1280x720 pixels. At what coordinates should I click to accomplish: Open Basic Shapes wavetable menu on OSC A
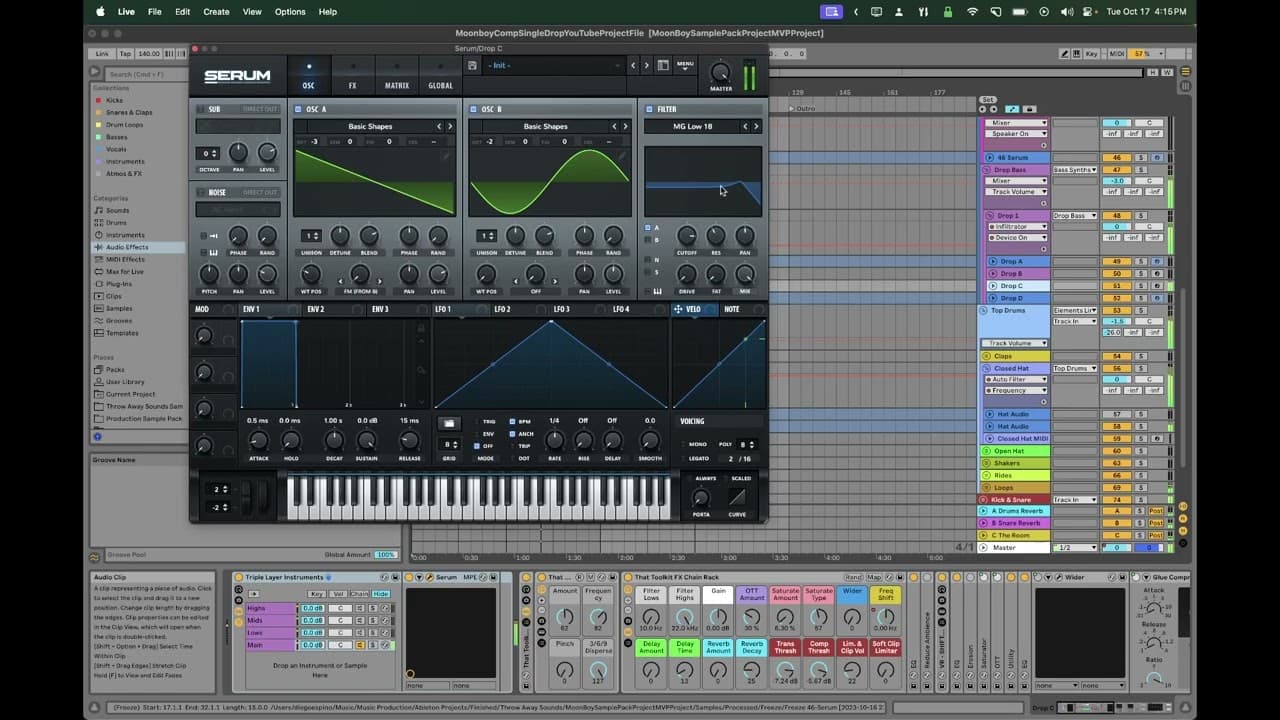coord(370,126)
